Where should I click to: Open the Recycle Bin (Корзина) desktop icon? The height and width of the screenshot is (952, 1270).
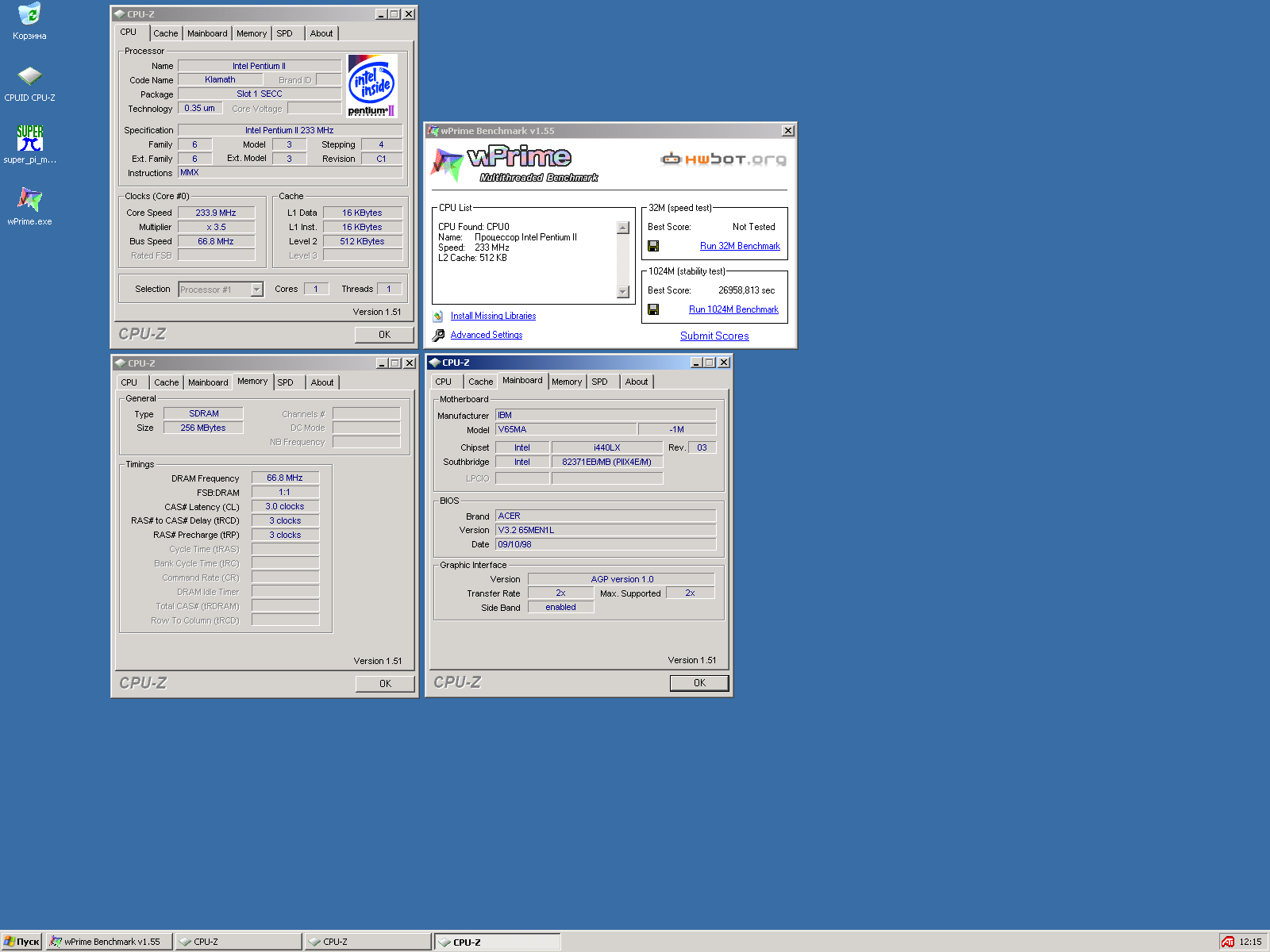coord(29,21)
